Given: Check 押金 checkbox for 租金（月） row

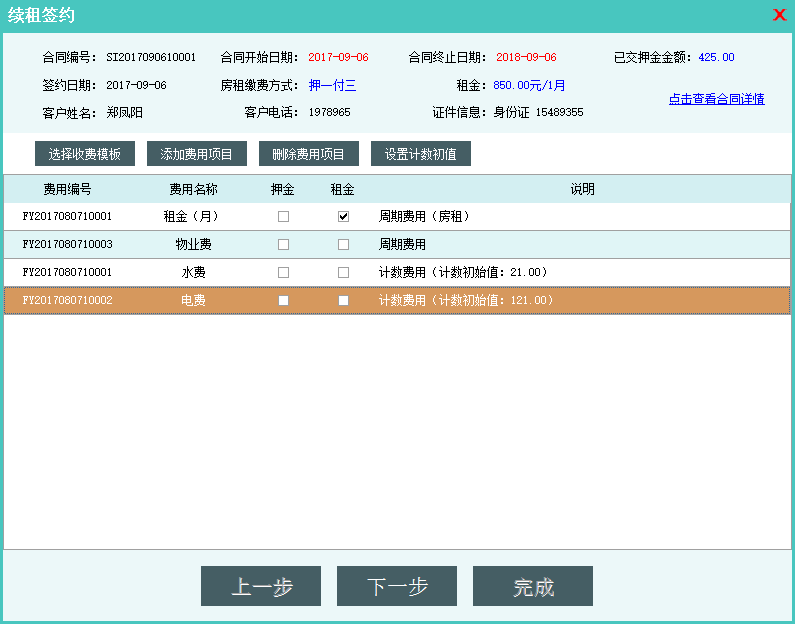Looking at the screenshot, I should click(283, 216).
